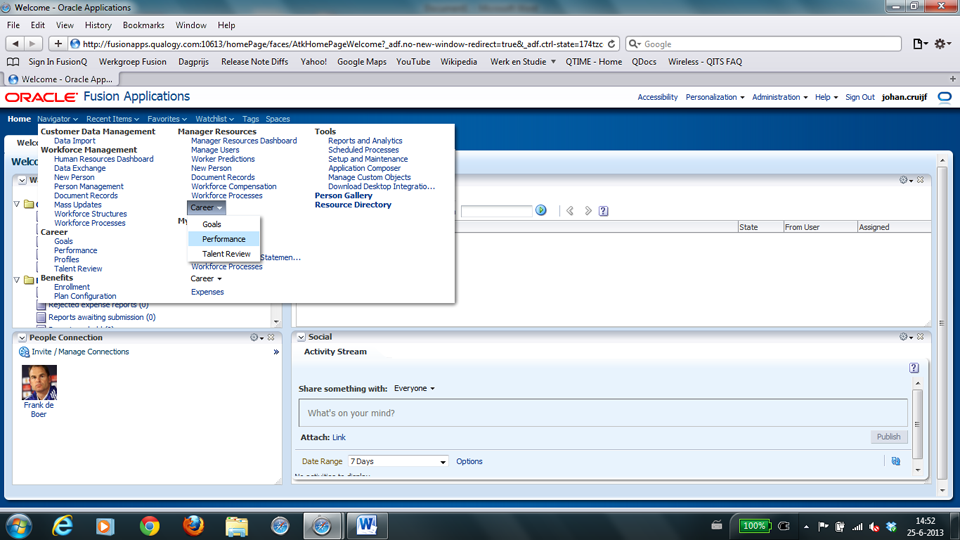Image resolution: width=960 pixels, height=540 pixels.
Task: Click the Plan Configuration link under Benefits
Action: [85, 296]
